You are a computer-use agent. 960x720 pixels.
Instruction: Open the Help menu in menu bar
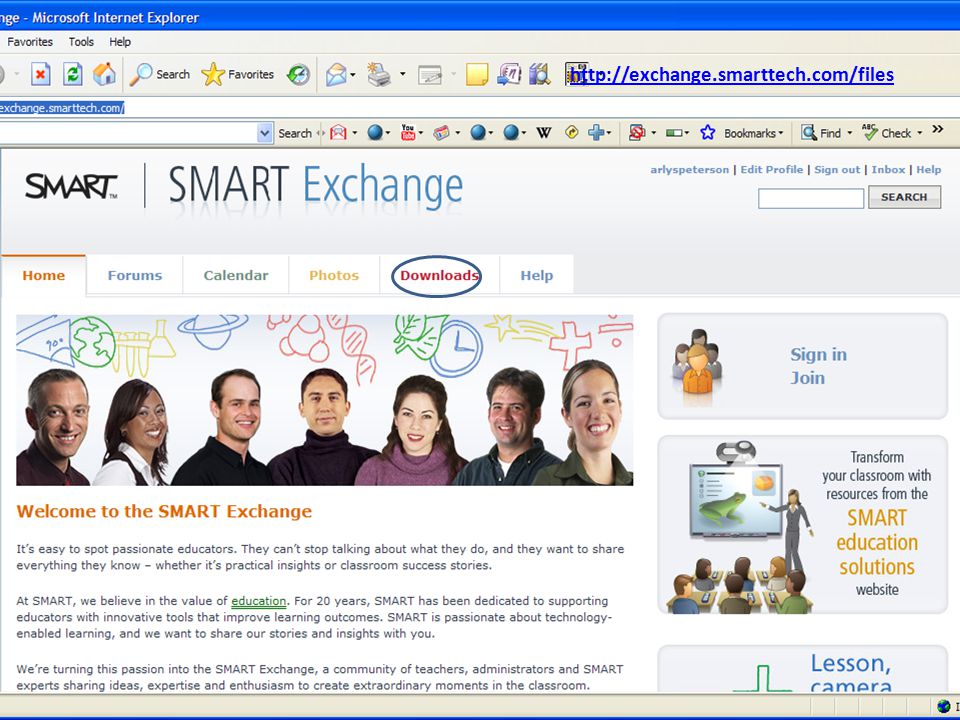[120, 42]
